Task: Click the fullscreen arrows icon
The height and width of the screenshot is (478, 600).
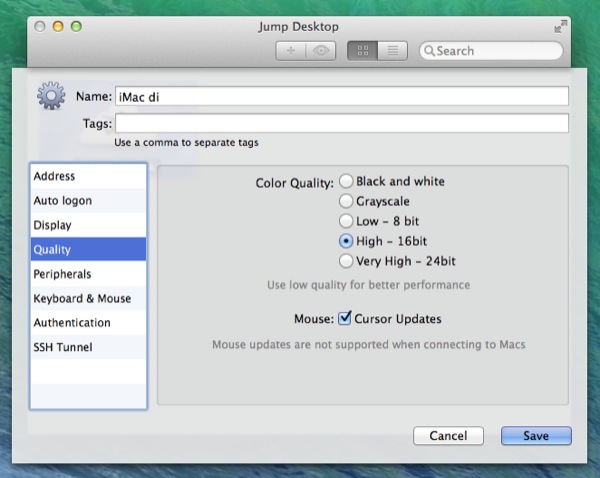Action: pyautogui.click(x=561, y=26)
